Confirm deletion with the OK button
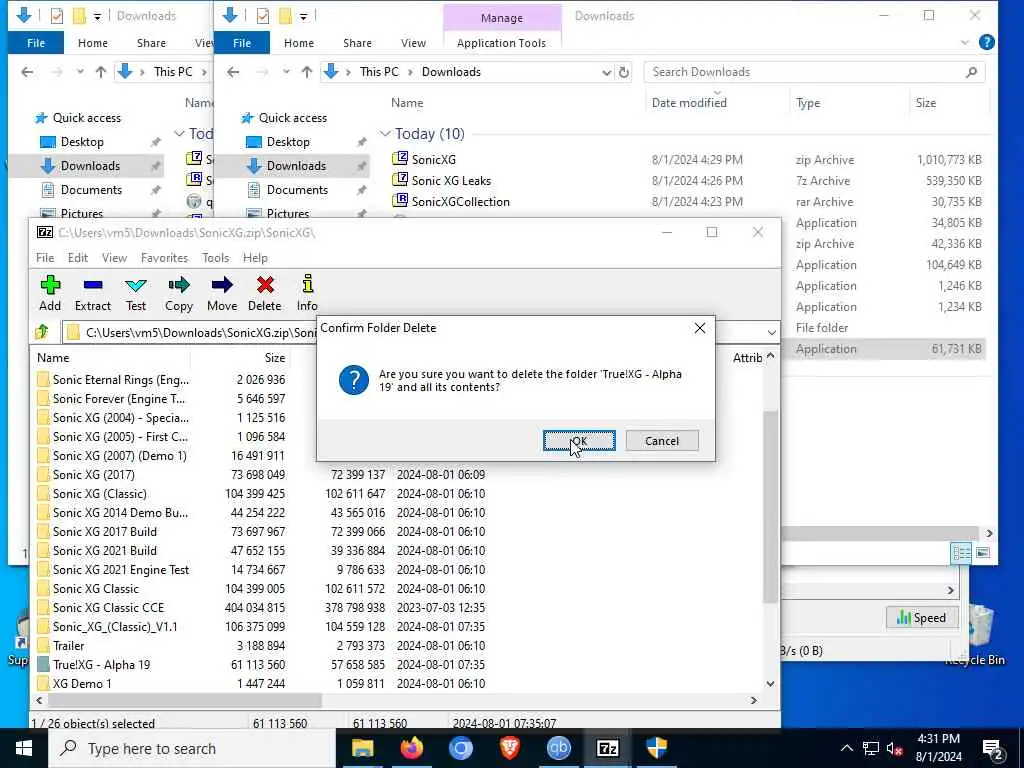Screen dimensions: 1024x768 pos(579,441)
